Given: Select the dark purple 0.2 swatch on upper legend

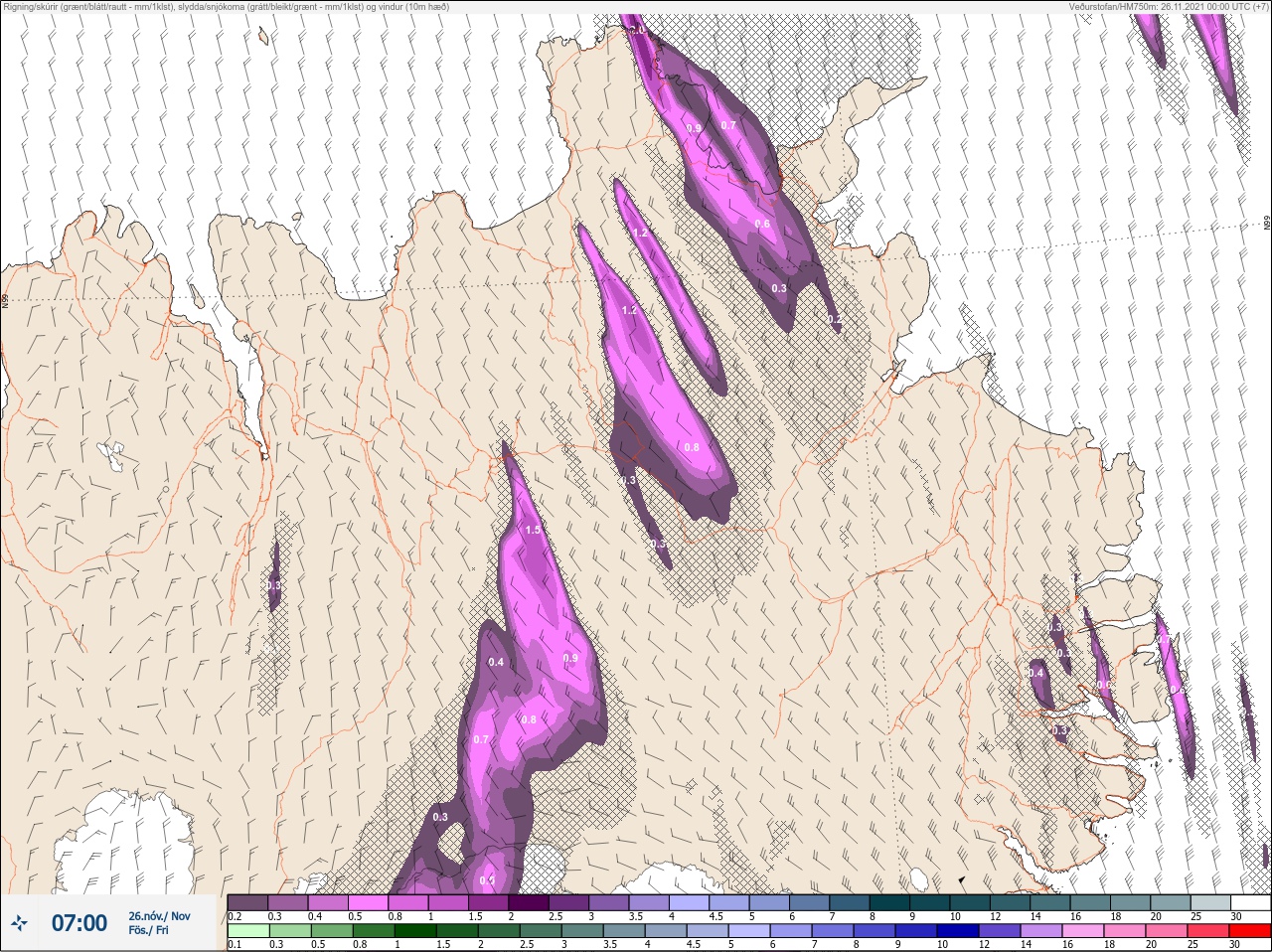Looking at the screenshot, I should pos(247,902).
